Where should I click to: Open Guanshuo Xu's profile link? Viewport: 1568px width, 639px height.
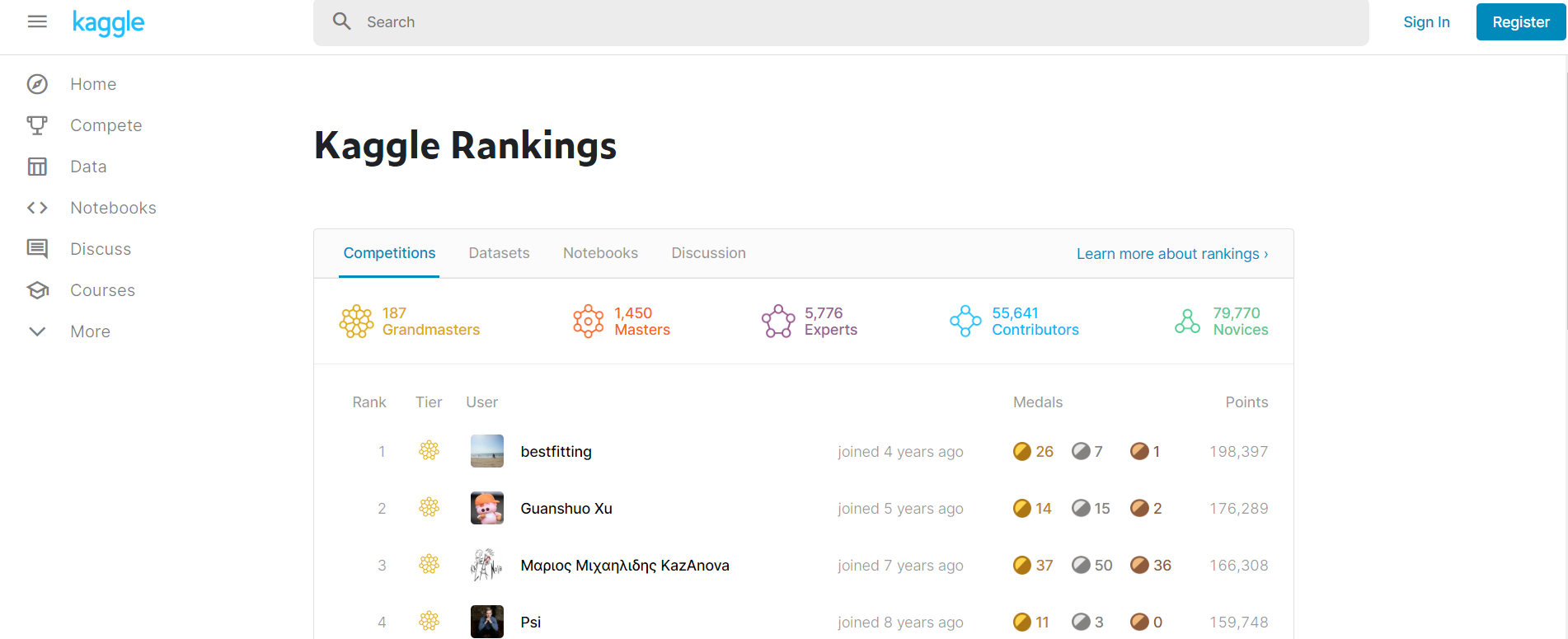(566, 509)
